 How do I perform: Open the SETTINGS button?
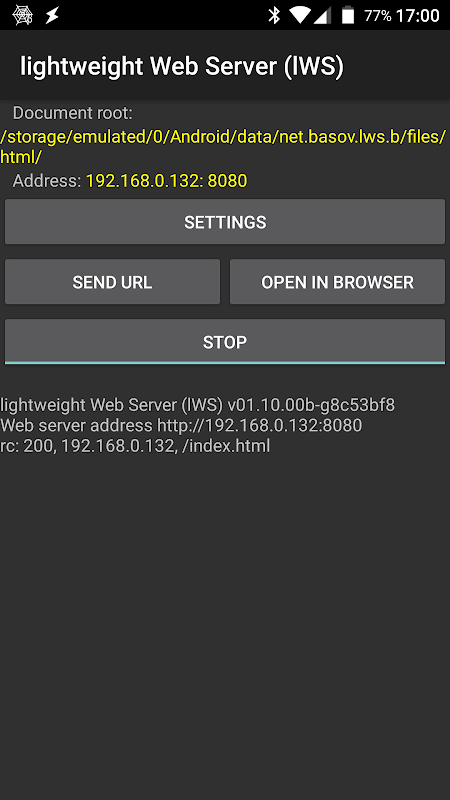point(225,222)
